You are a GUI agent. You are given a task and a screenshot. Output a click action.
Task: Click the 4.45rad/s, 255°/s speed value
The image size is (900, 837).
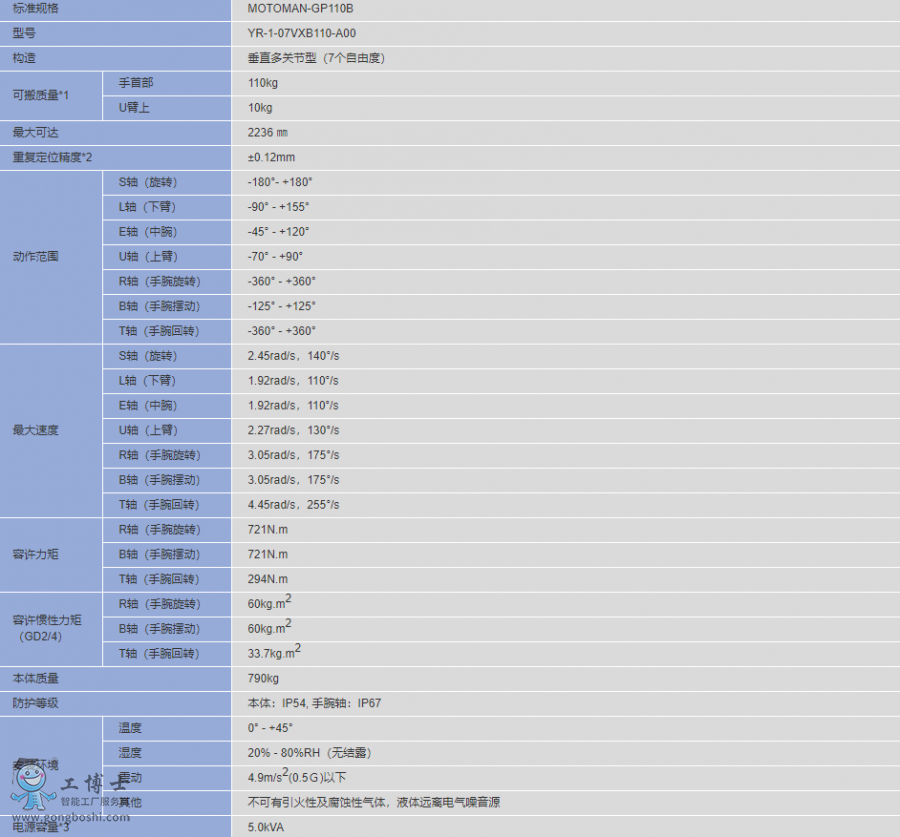[293, 505]
